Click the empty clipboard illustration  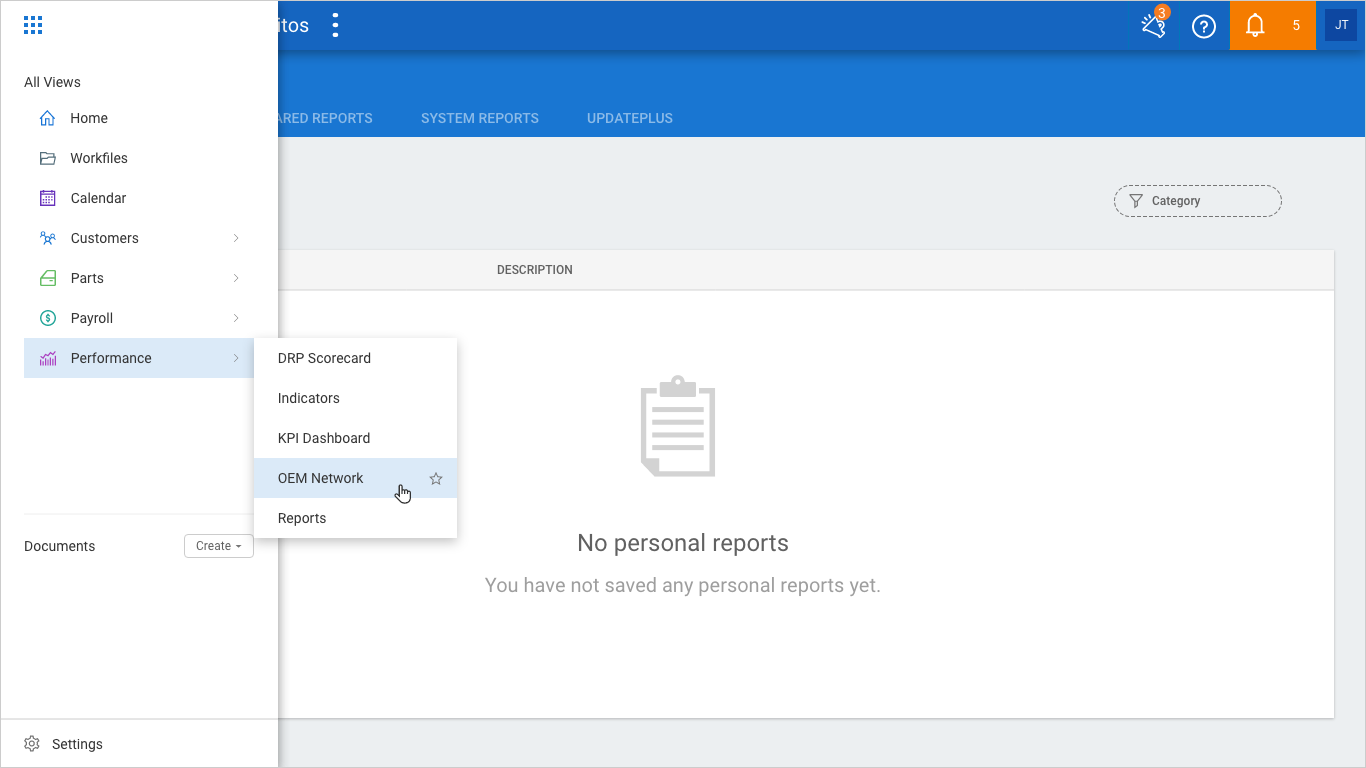678,426
